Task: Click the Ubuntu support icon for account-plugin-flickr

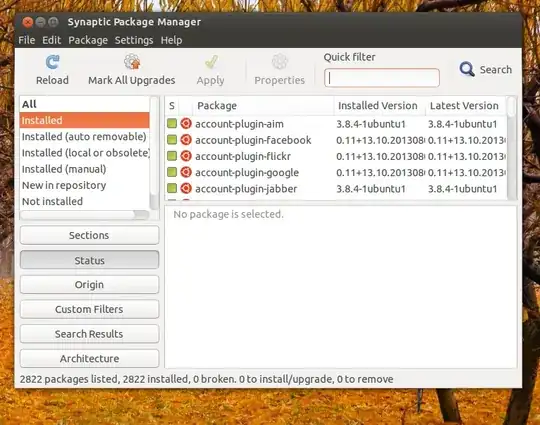Action: tap(186, 156)
